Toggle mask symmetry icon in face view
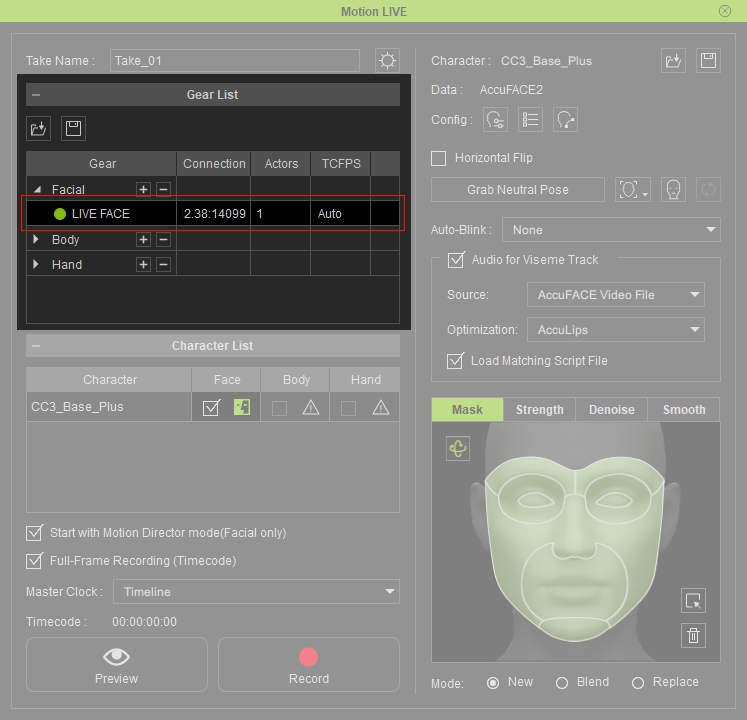Viewport: 747px width, 720px height. pos(458,448)
